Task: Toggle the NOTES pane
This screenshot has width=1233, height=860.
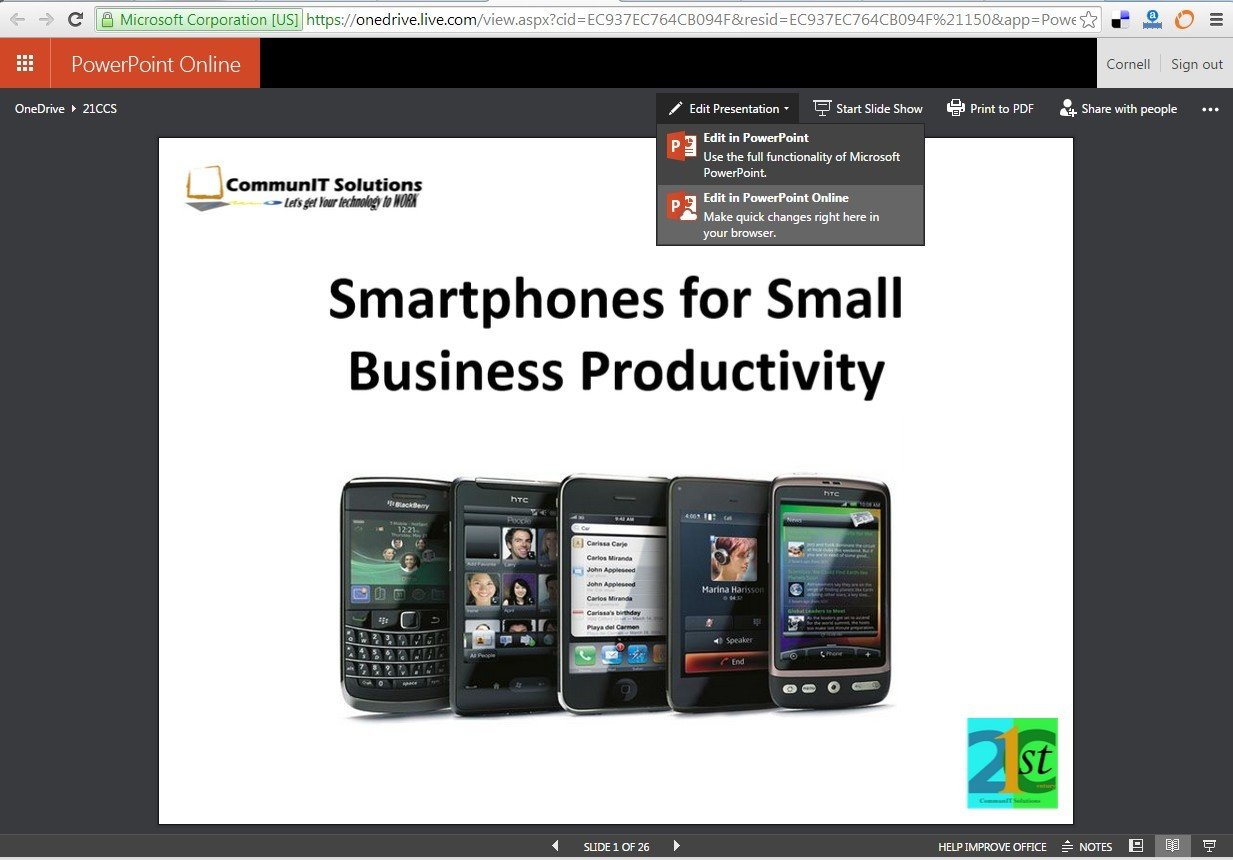Action: coord(1087,847)
